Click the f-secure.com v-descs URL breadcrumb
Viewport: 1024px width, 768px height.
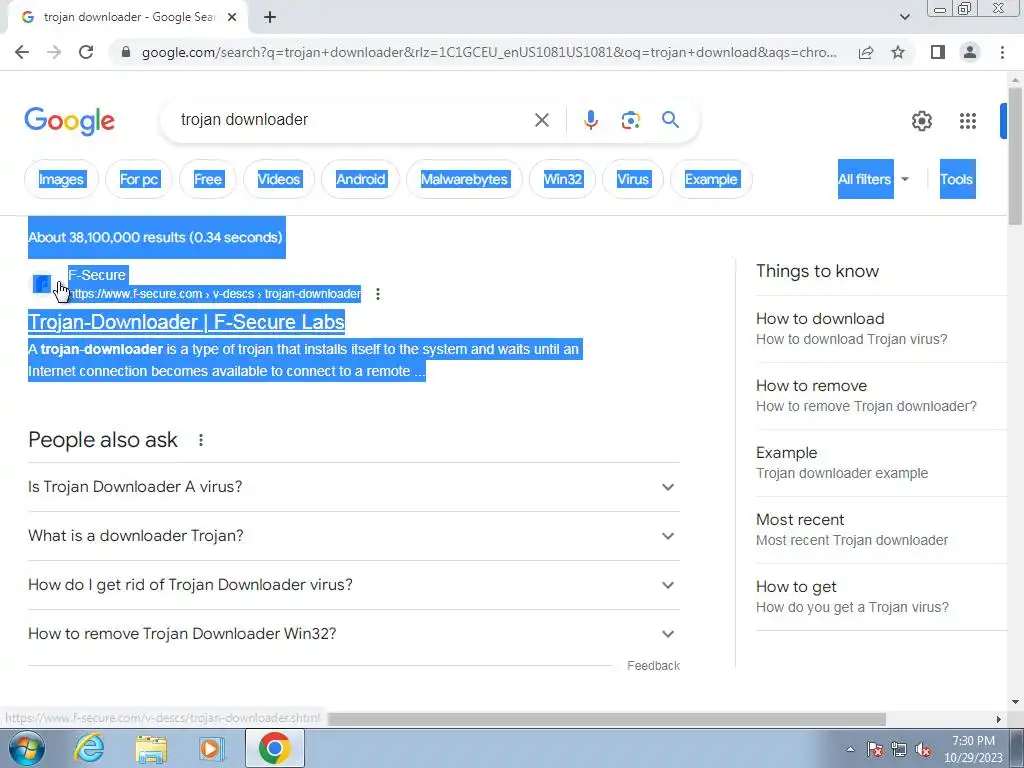point(214,294)
